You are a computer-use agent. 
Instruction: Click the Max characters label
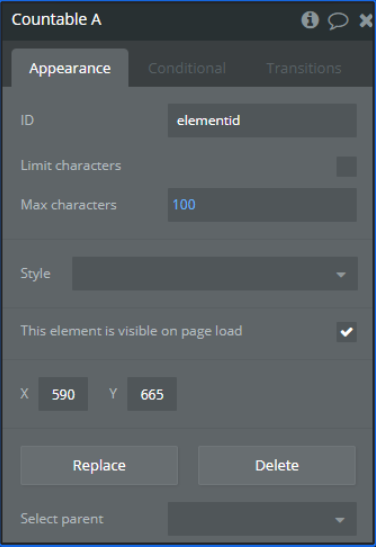pos(68,205)
